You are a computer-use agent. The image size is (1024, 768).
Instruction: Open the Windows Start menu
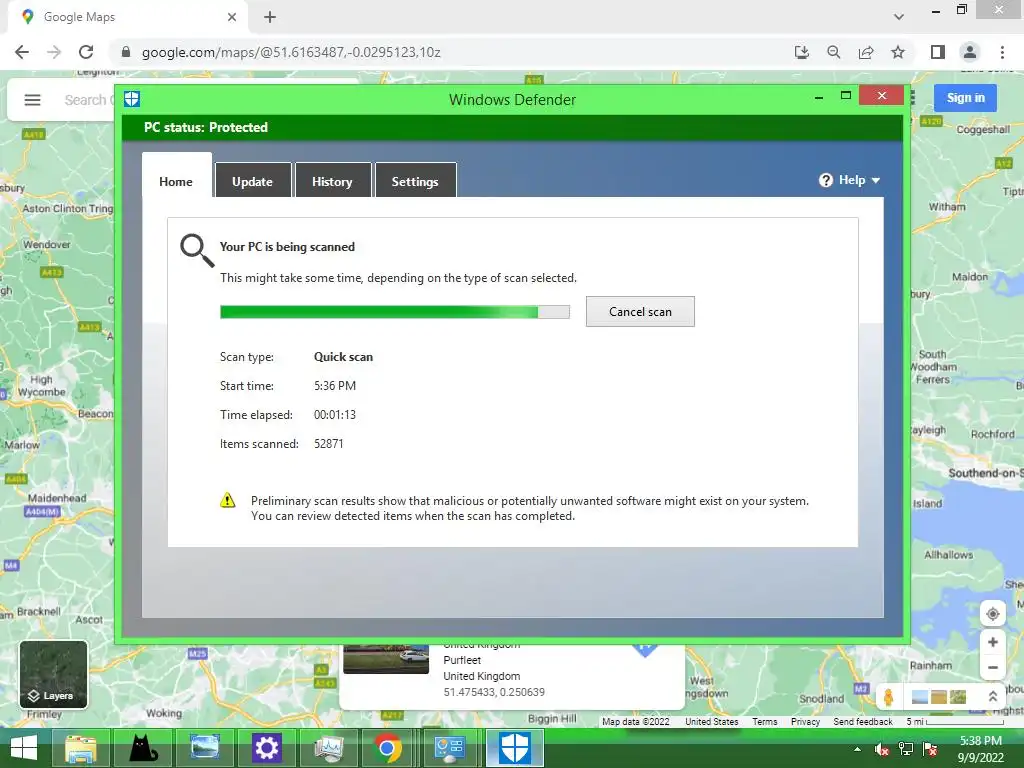tap(24, 748)
